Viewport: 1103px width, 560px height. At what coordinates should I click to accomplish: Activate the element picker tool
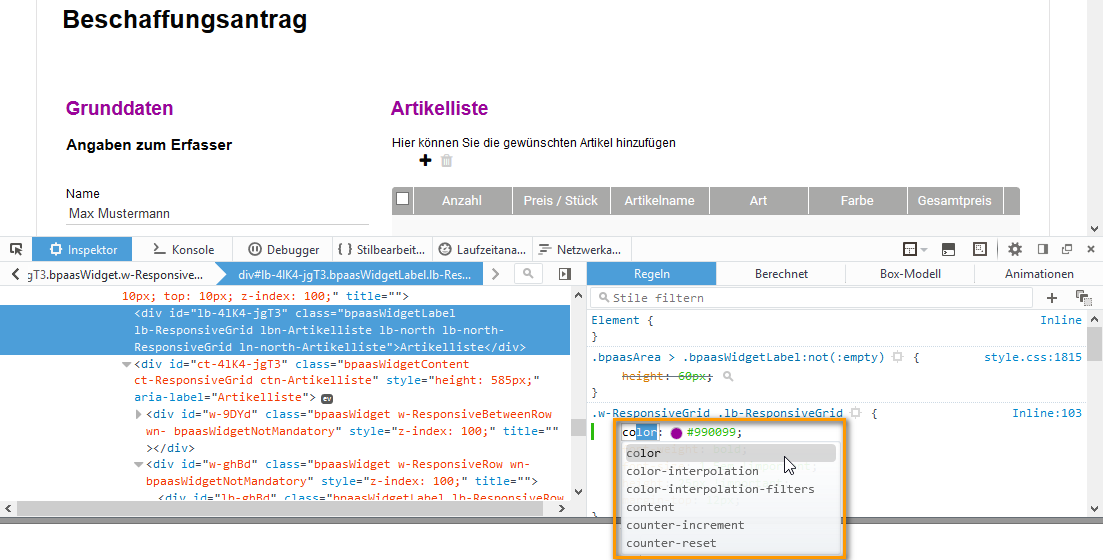point(16,249)
